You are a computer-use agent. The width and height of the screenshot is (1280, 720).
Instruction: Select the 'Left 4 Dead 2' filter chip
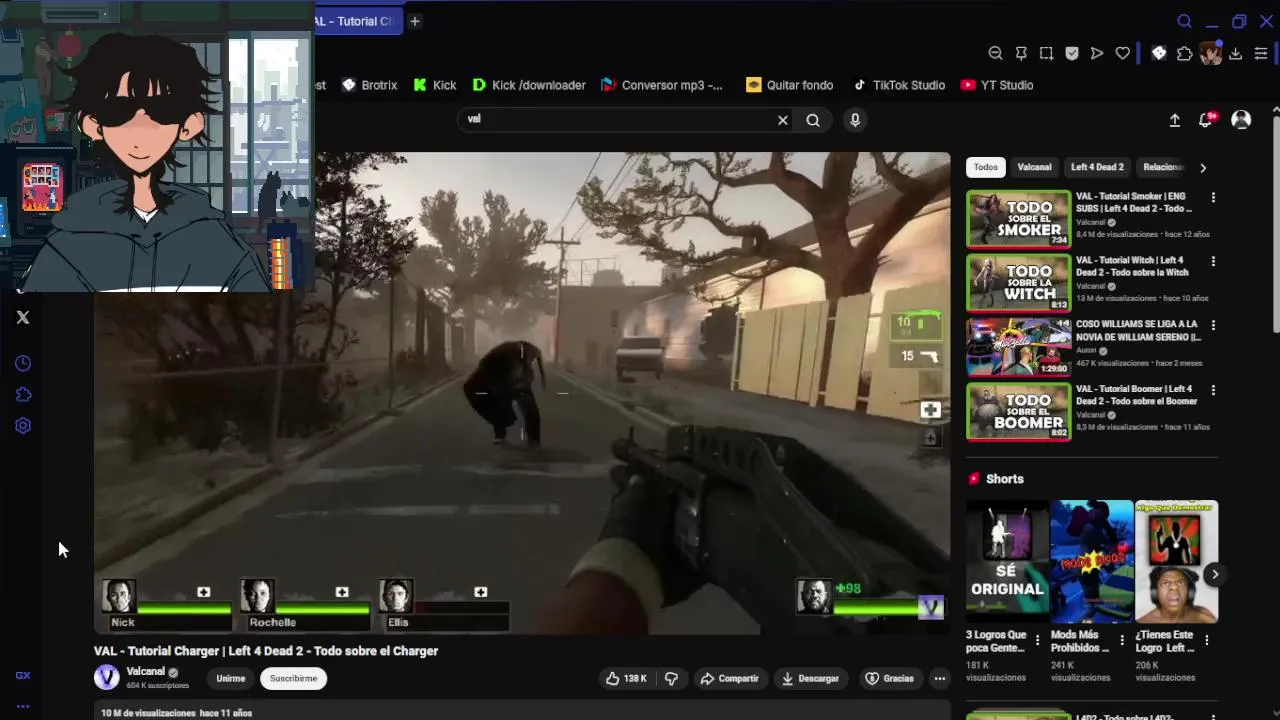point(1097,167)
